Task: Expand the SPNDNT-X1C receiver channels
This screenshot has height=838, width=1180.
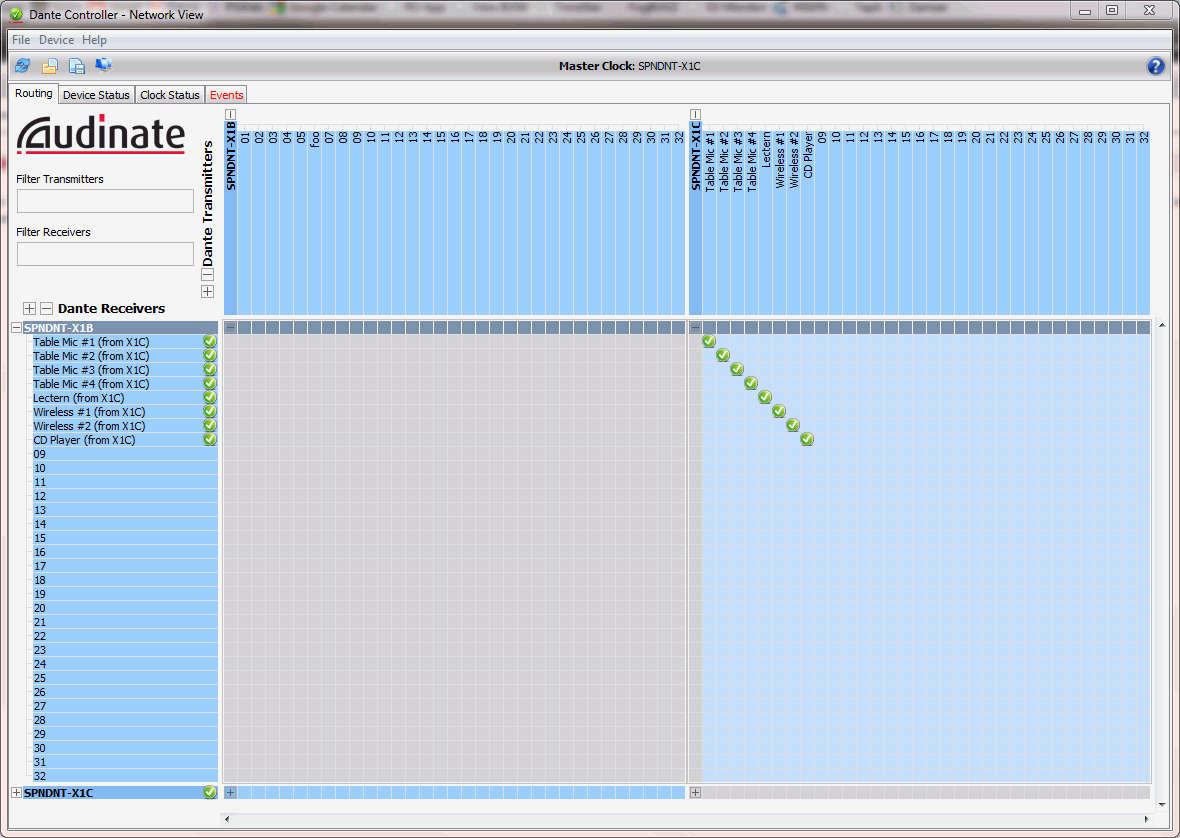Action: point(14,792)
